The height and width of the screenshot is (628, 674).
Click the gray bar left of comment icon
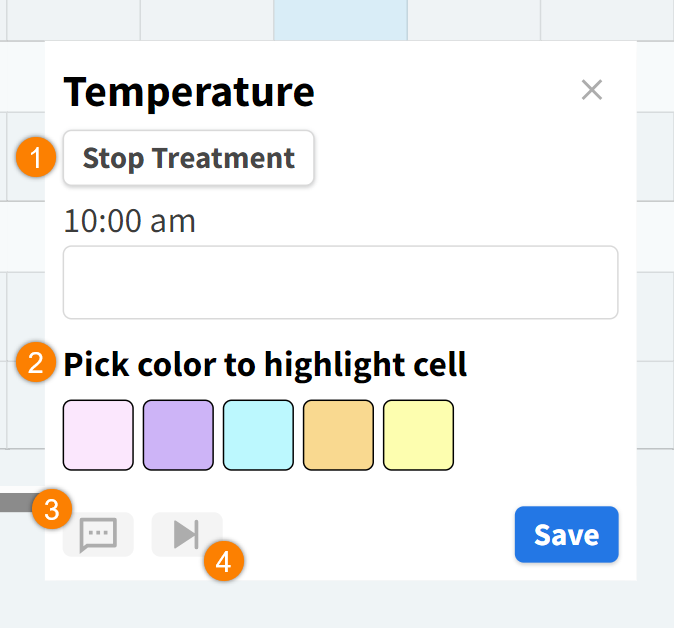pyautogui.click(x=14, y=501)
